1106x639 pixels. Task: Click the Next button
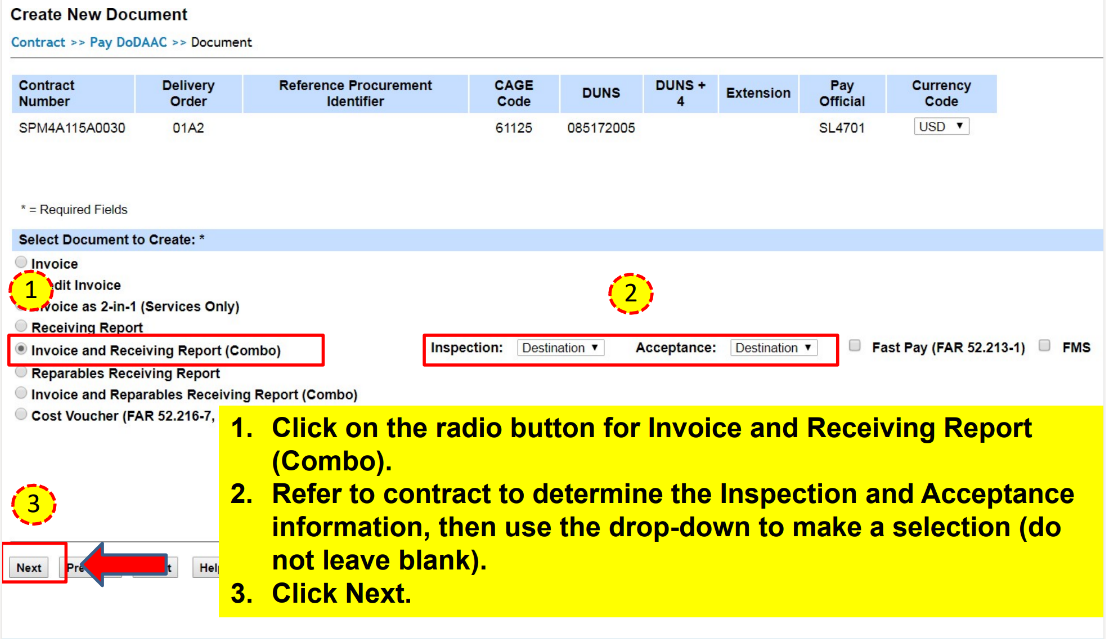(x=26, y=567)
